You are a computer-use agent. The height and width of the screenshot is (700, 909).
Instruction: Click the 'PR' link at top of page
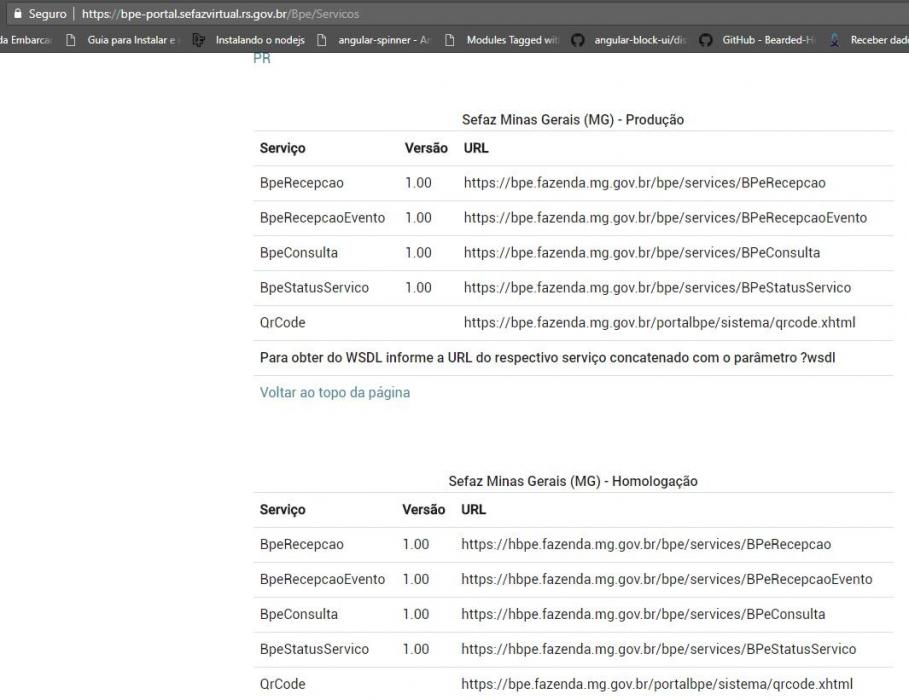coord(262,58)
